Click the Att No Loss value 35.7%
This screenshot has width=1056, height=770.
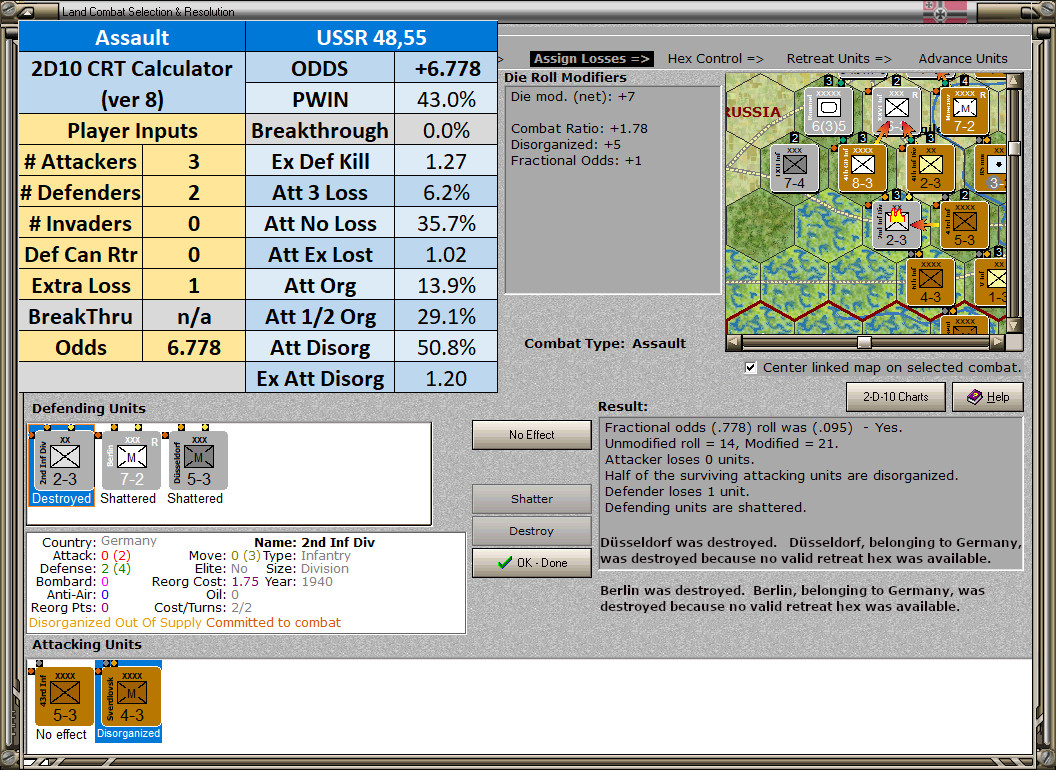click(x=446, y=223)
